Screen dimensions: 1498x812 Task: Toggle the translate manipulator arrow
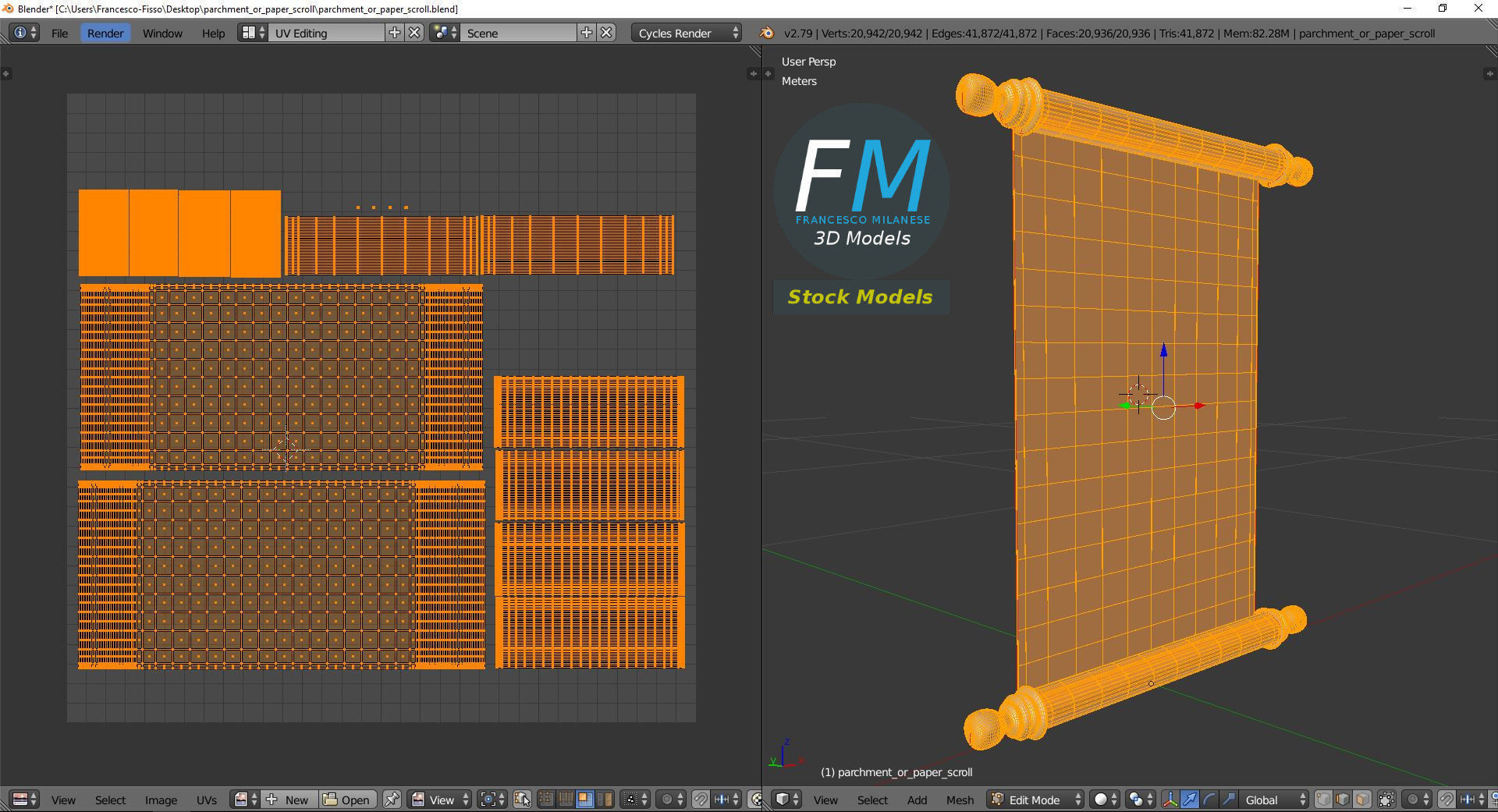[x=1190, y=800]
